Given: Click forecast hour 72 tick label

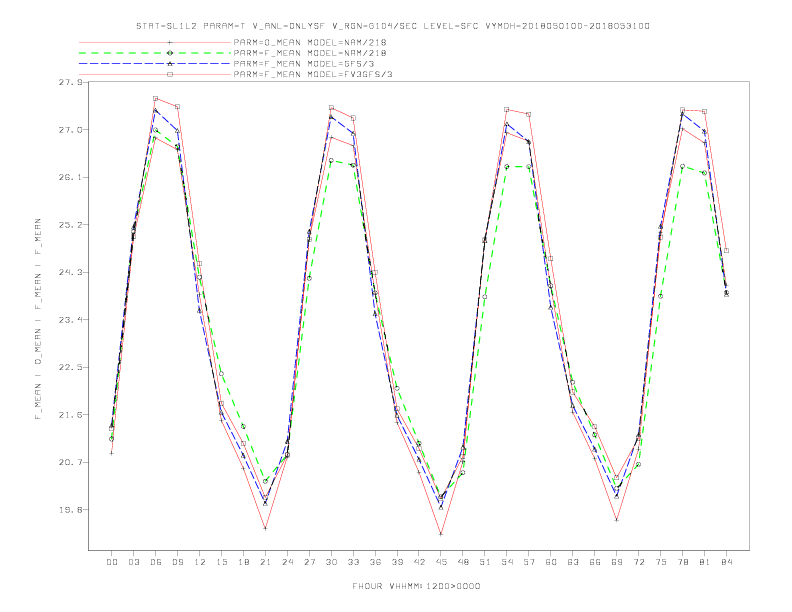Looking at the screenshot, I should 639,562.
